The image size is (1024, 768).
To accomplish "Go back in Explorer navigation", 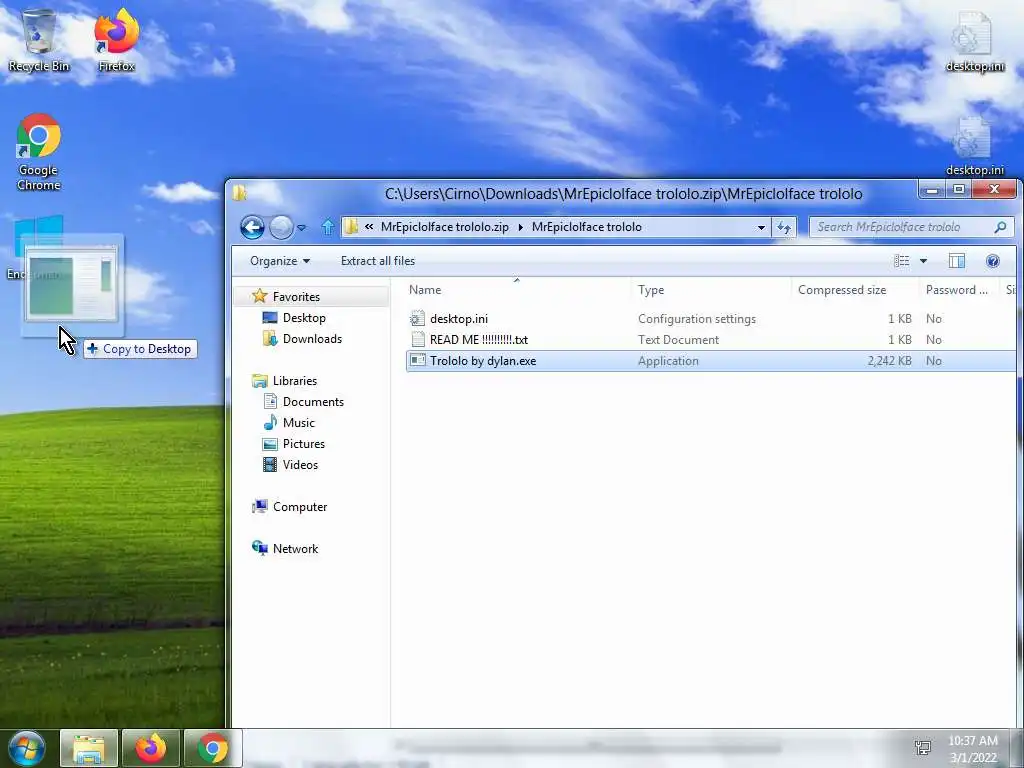I will [x=252, y=227].
